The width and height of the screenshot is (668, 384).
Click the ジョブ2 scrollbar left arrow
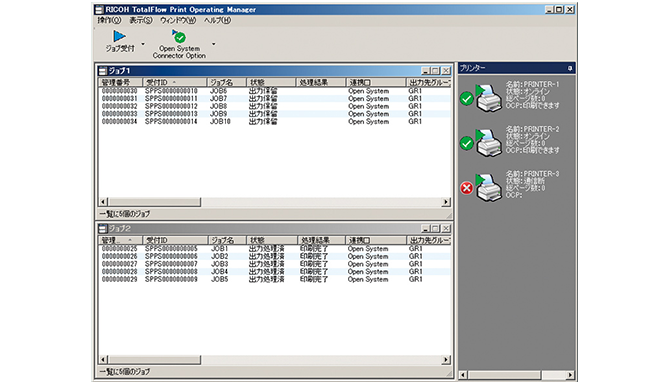tap(104, 360)
